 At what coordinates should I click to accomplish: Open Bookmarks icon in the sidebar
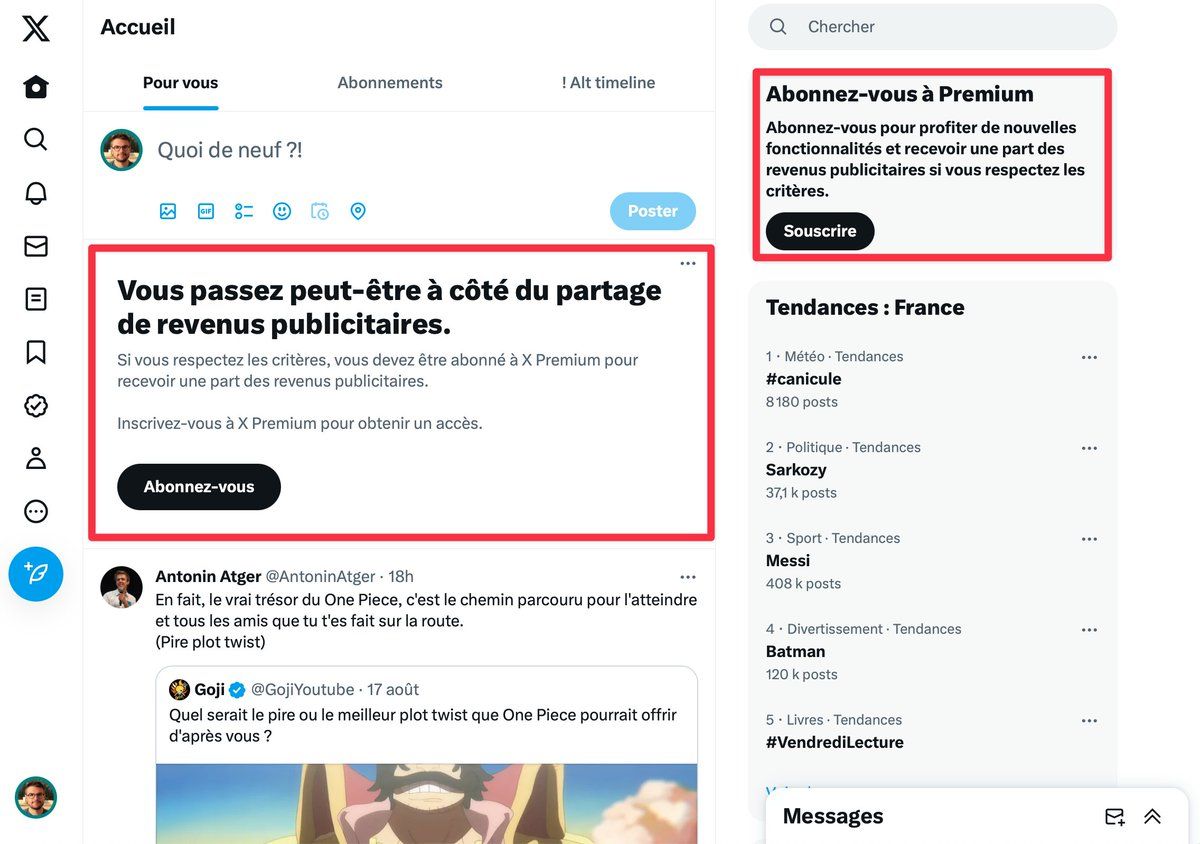click(36, 352)
